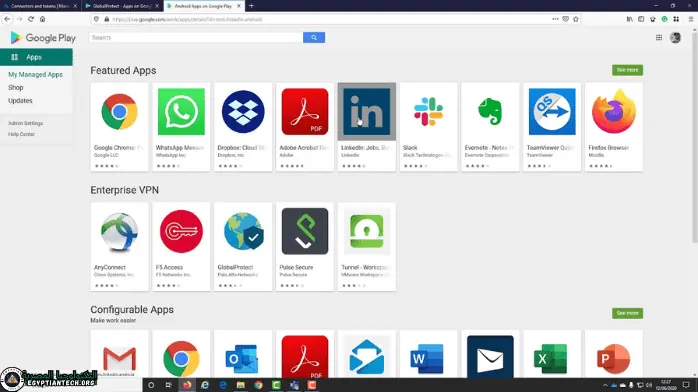Open the Admin Settings link

(25, 123)
